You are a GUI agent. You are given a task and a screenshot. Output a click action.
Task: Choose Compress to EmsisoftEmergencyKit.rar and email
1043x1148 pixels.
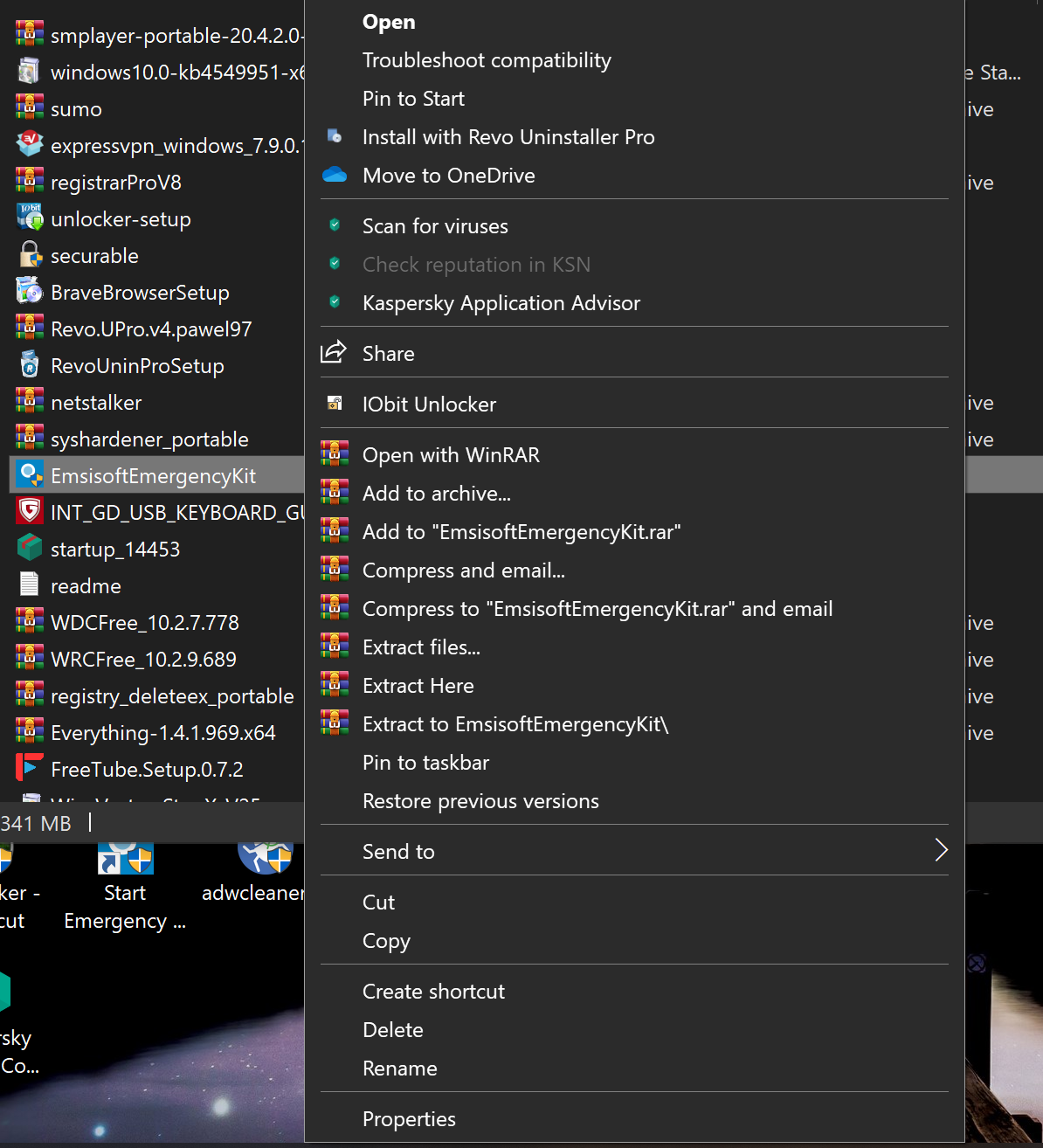click(x=597, y=609)
